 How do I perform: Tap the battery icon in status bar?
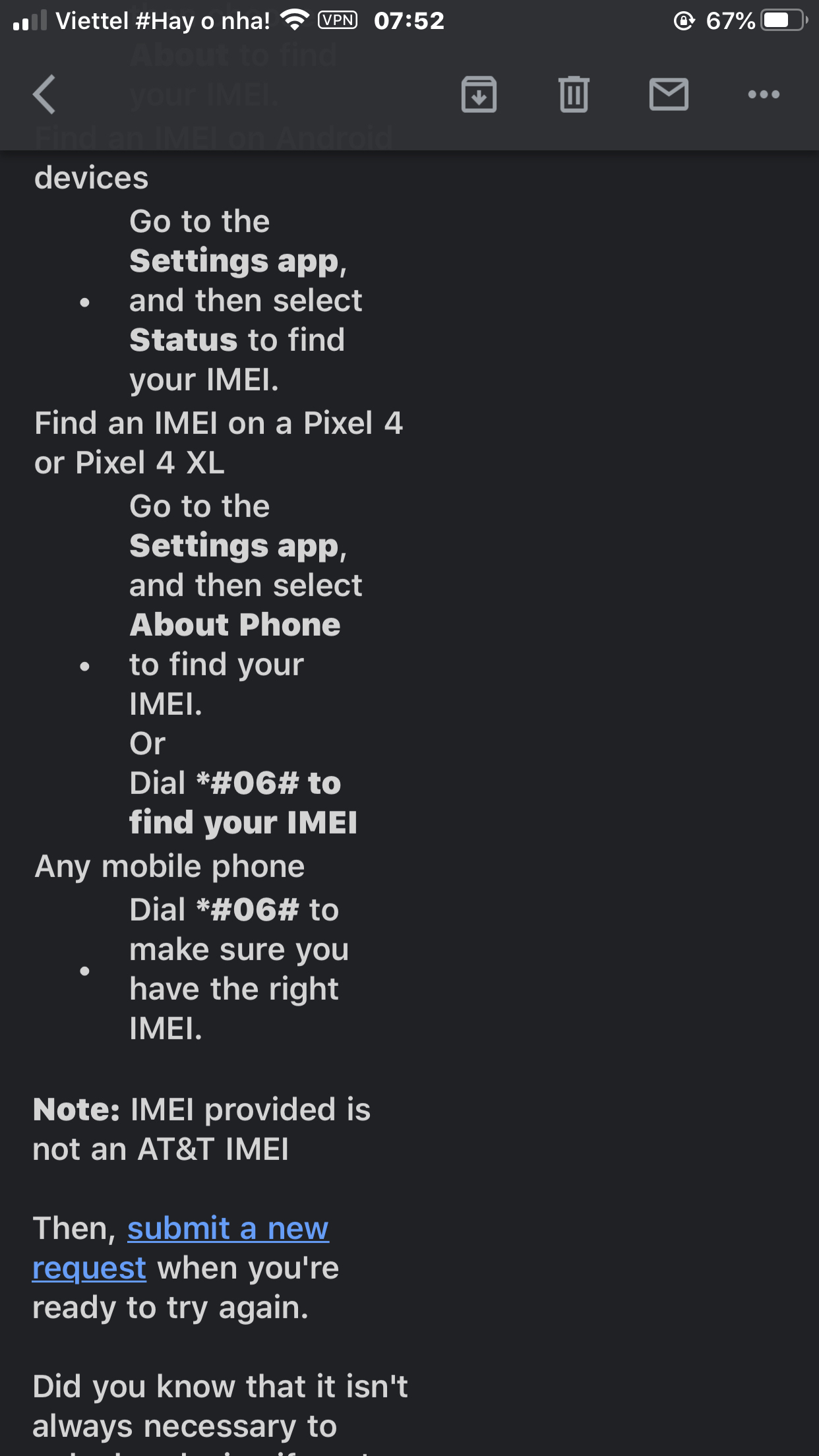point(784,20)
